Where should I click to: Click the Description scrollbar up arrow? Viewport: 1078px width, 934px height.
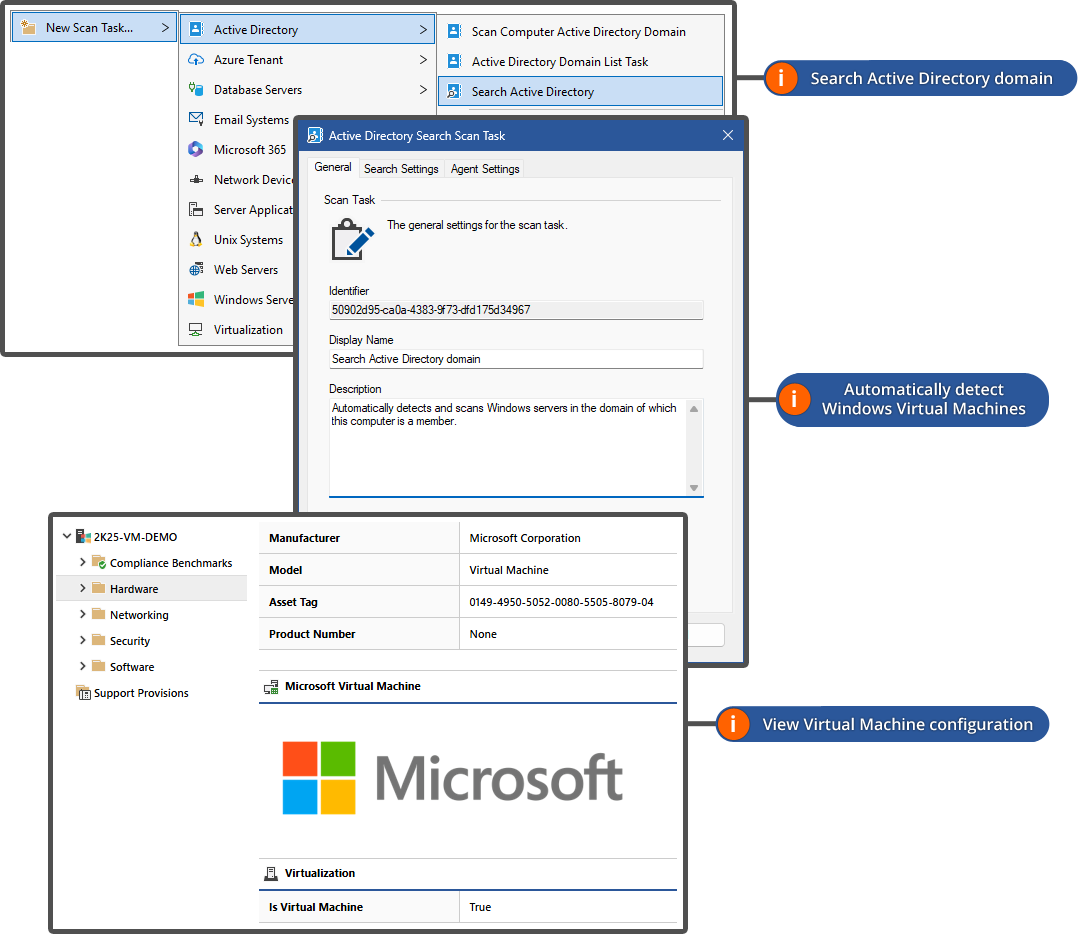pos(694,409)
